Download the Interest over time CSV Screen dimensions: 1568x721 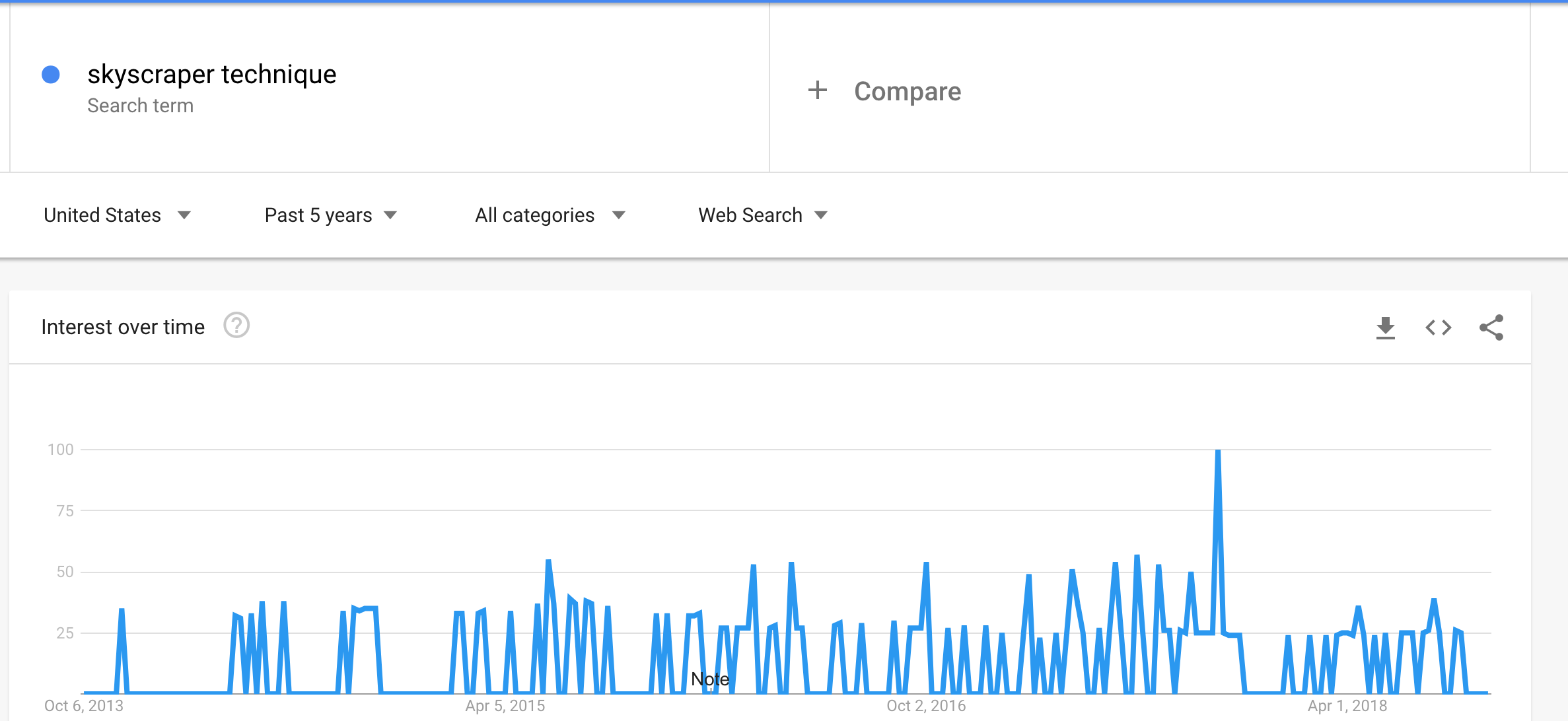tap(1385, 327)
